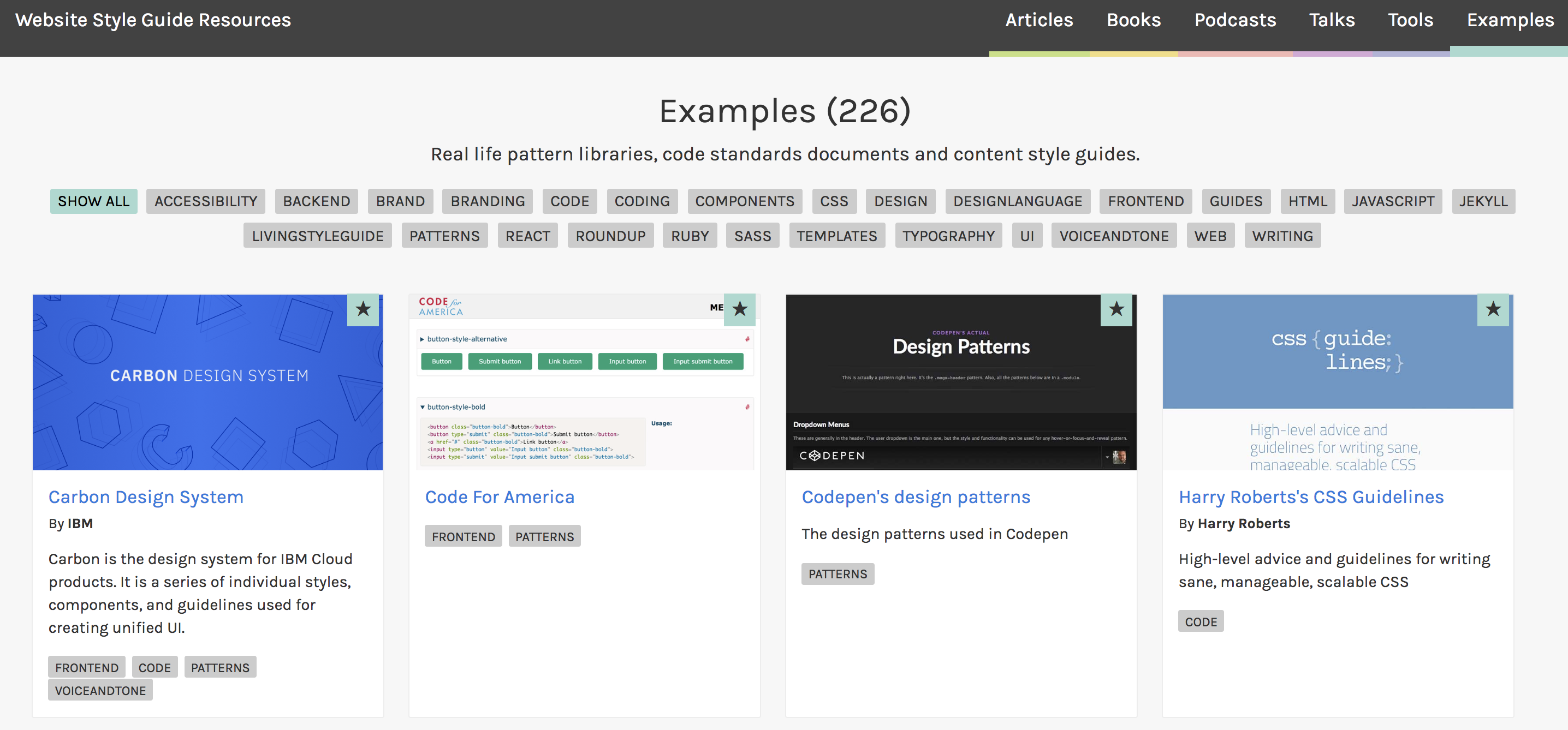Open the Code For America title link
This screenshot has width=1568, height=730.
pos(500,498)
